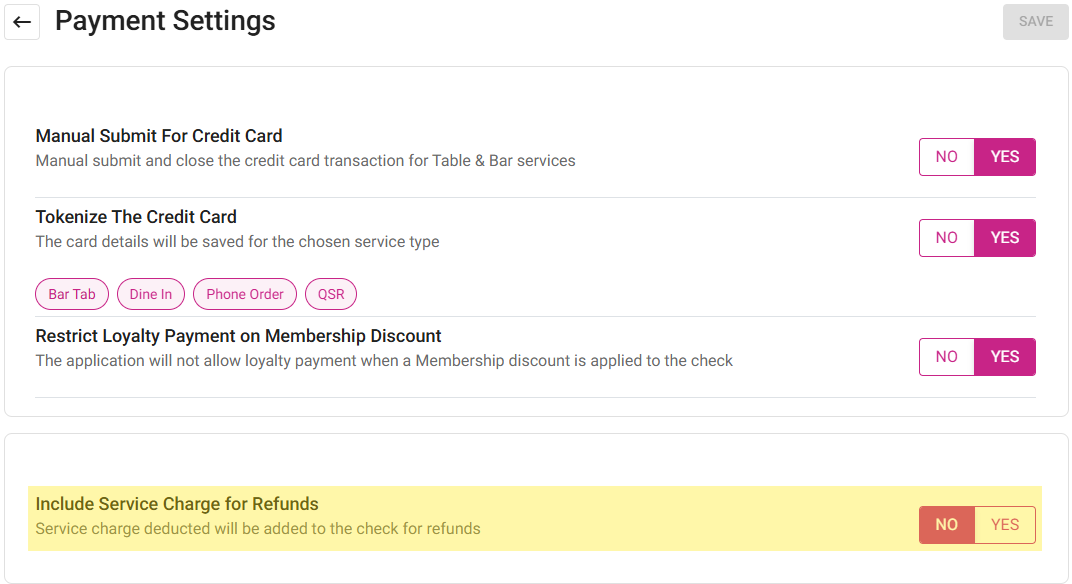Select the Bar Tab service type chip
The width and height of the screenshot is (1072, 584).
[72, 294]
